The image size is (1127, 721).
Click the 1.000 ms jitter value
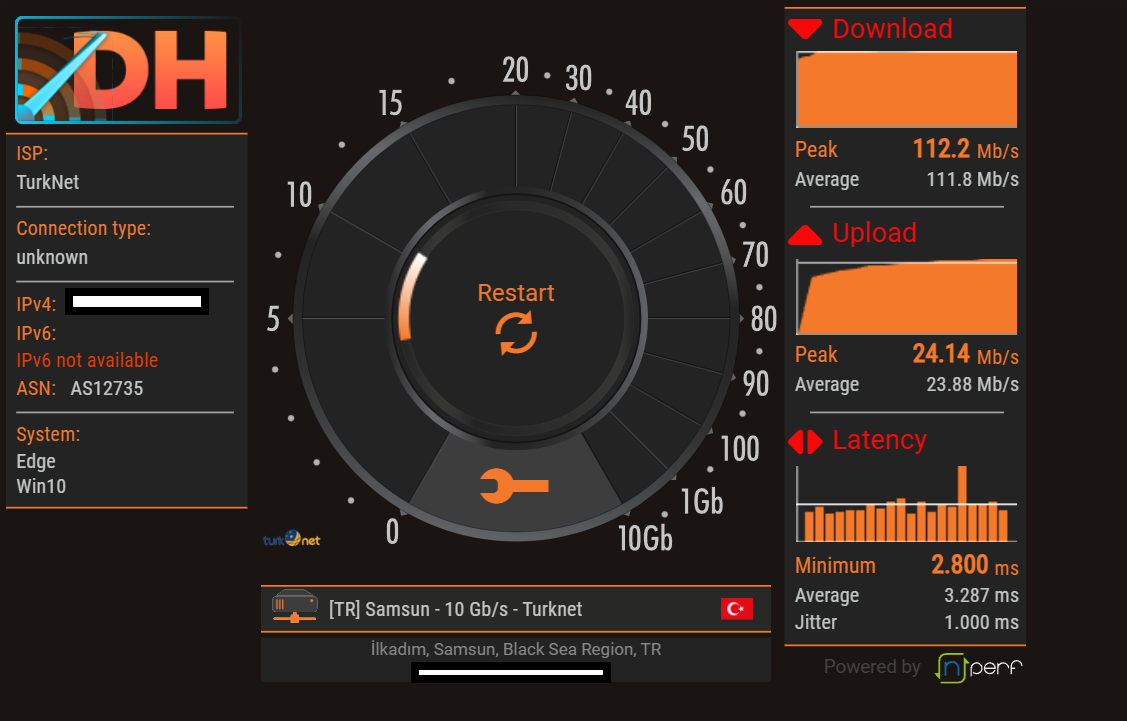pyautogui.click(x=981, y=622)
